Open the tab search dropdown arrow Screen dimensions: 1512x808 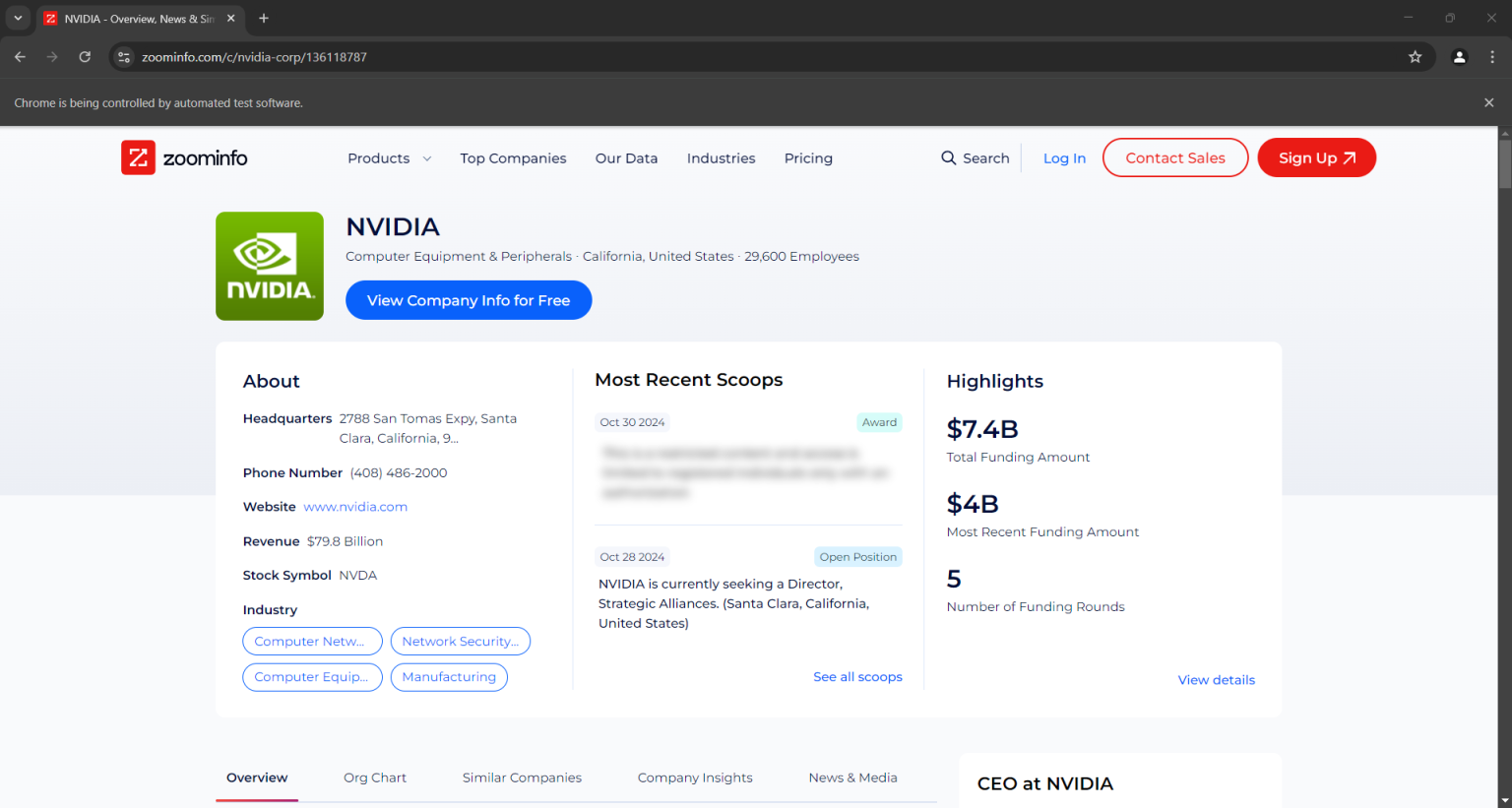click(x=18, y=18)
